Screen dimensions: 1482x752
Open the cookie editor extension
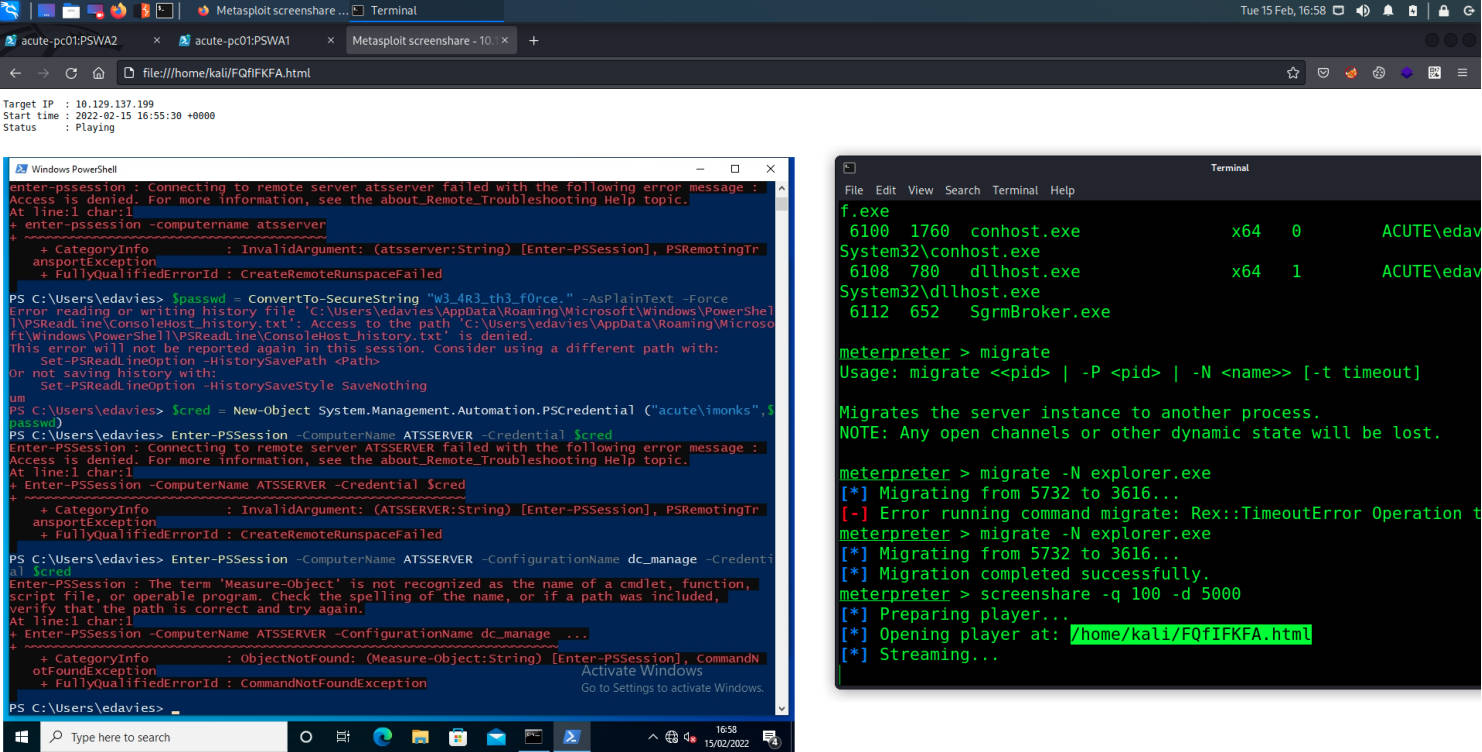point(1379,73)
